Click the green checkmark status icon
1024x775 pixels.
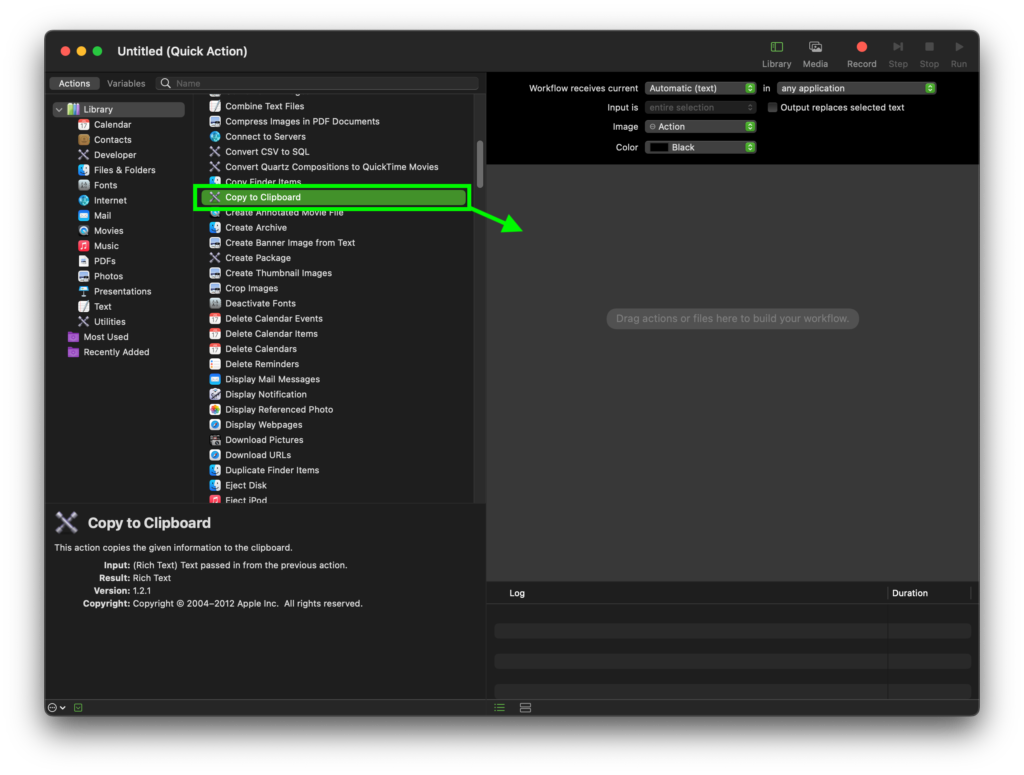click(x=78, y=708)
